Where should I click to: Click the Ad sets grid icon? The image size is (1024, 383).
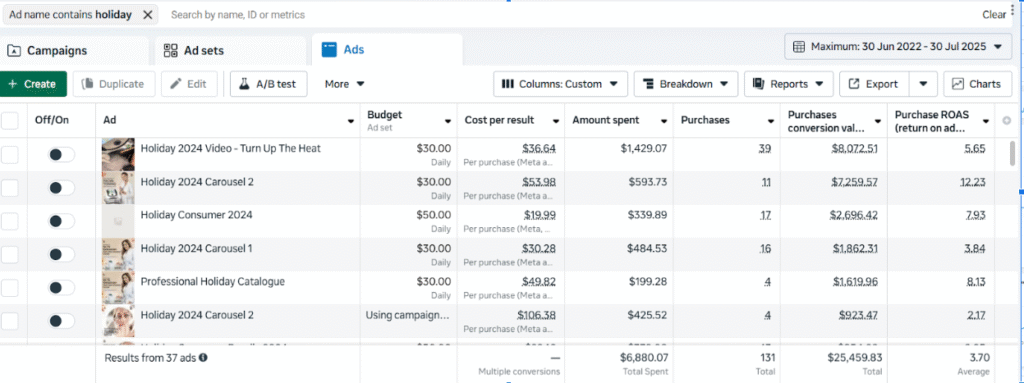point(170,50)
